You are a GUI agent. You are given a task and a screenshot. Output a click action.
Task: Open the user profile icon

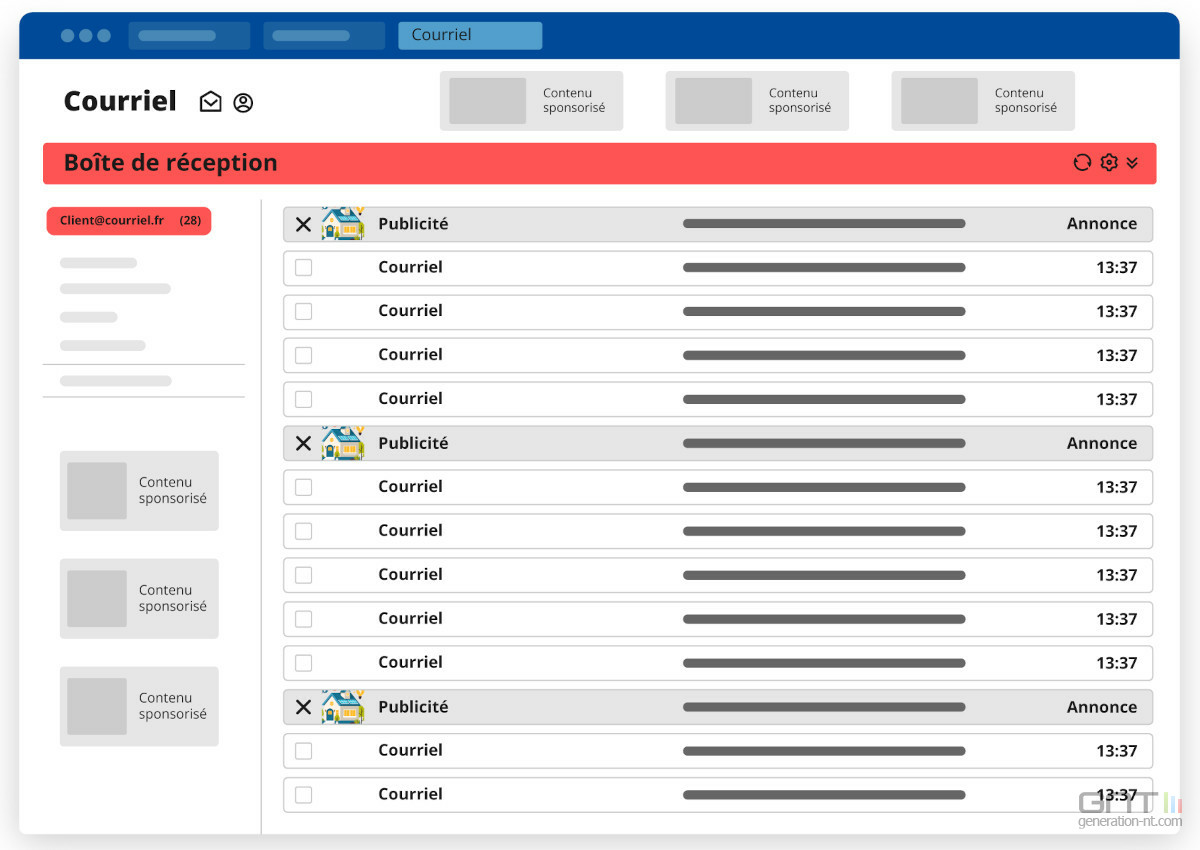point(243,102)
